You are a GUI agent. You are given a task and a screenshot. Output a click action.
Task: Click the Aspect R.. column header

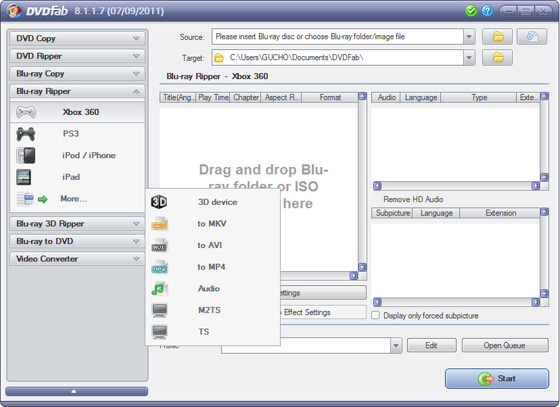click(281, 97)
